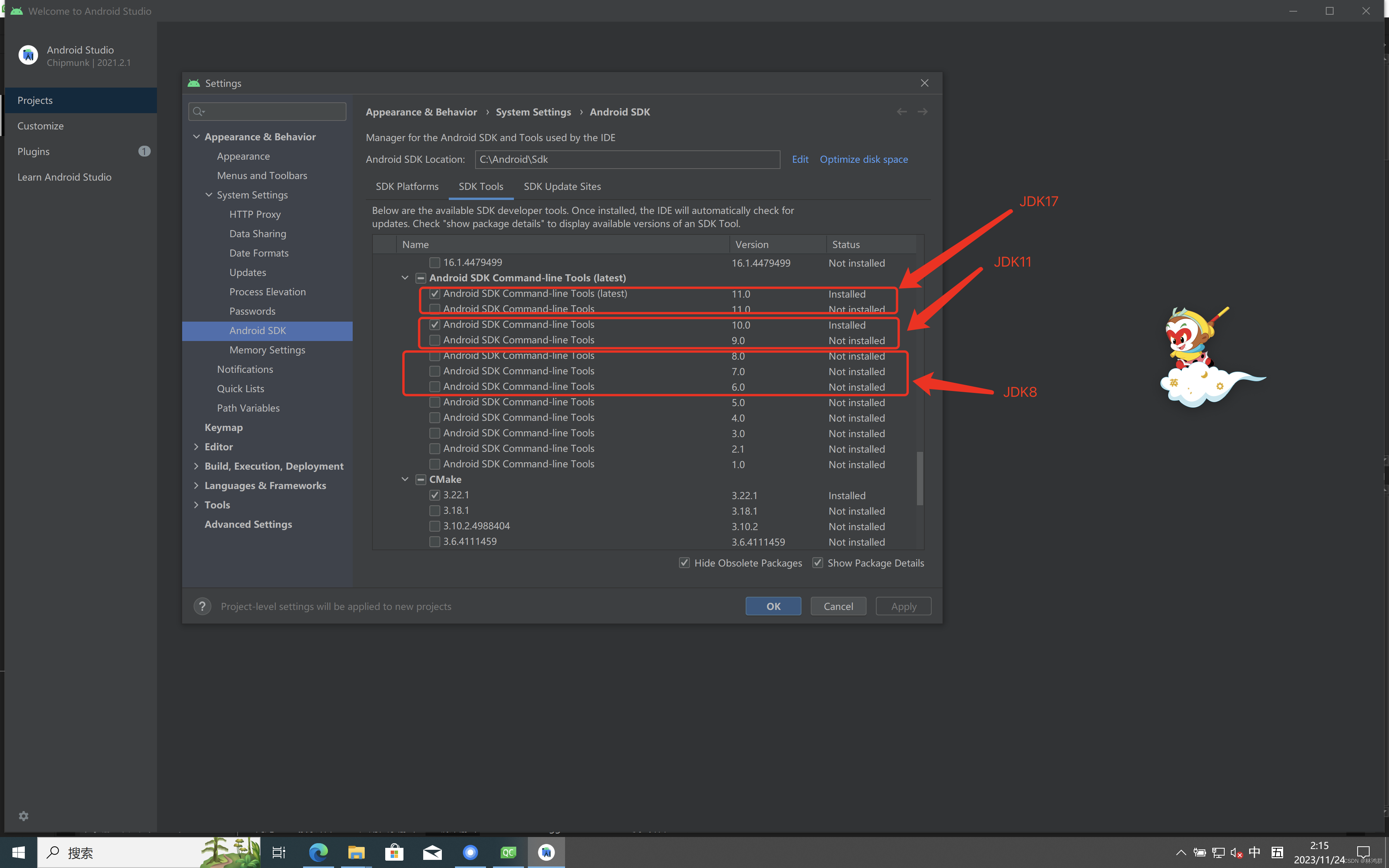Open File Explorer from taskbar
The image size is (1389, 868).
pyautogui.click(x=356, y=852)
